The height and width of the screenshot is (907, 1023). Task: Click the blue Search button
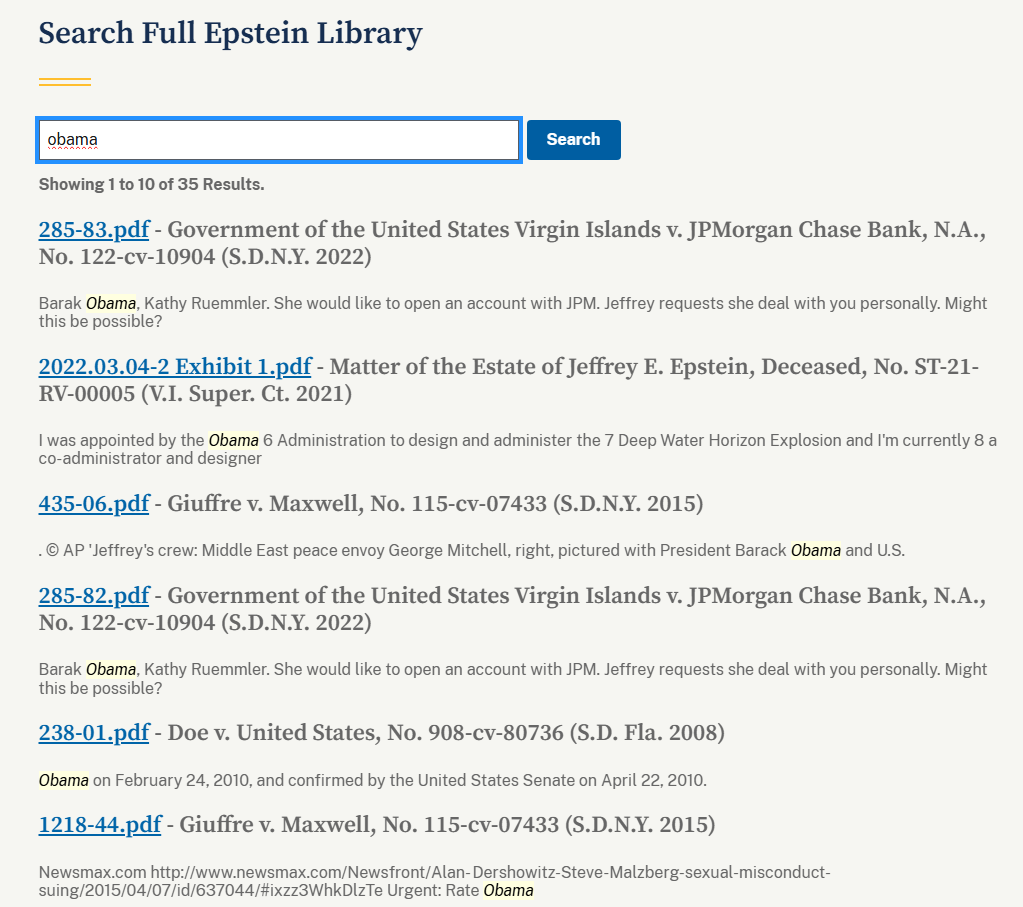pyautogui.click(x=573, y=140)
